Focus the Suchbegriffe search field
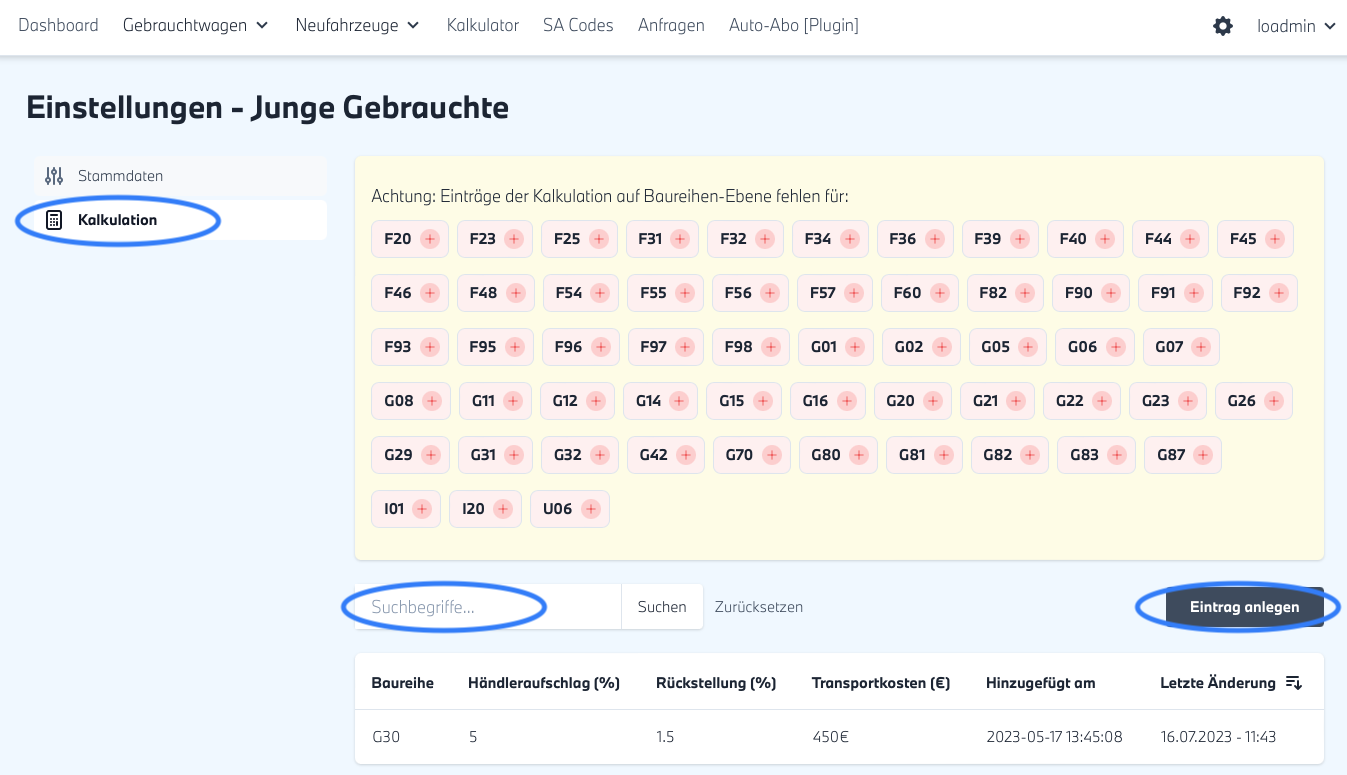The height and width of the screenshot is (775, 1347). click(488, 607)
